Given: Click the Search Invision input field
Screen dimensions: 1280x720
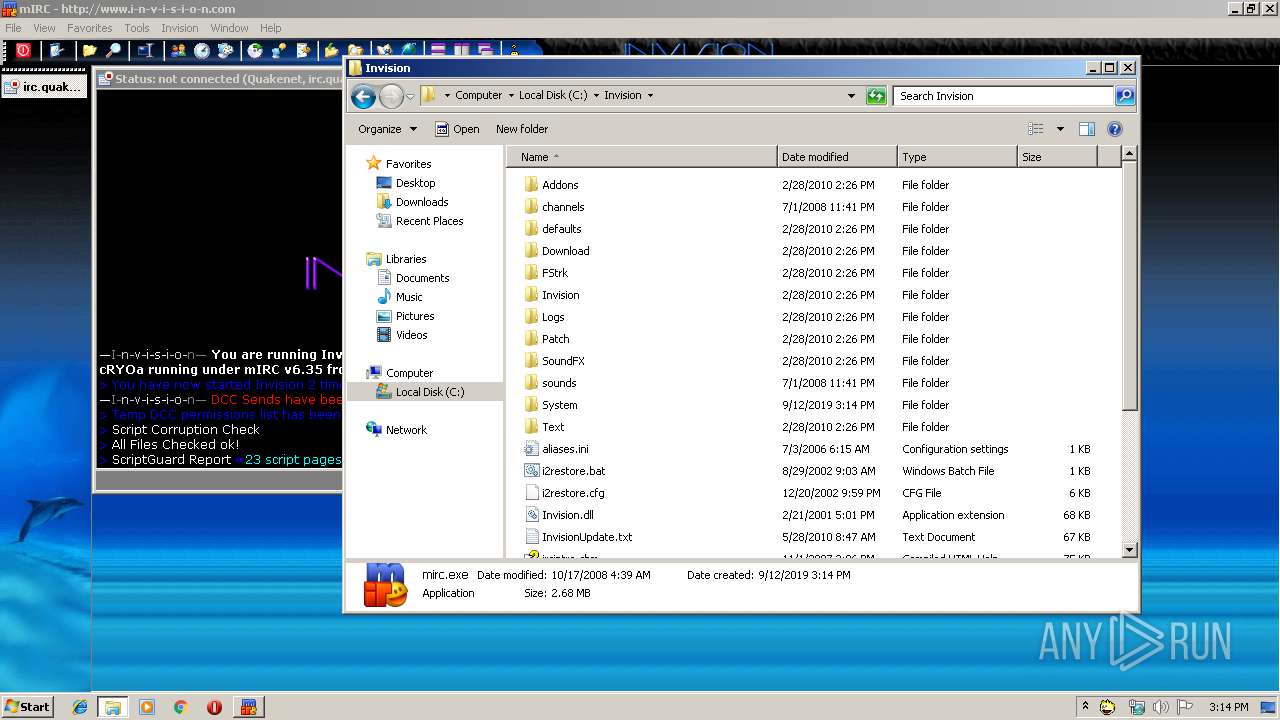Looking at the screenshot, I should tap(1003, 96).
